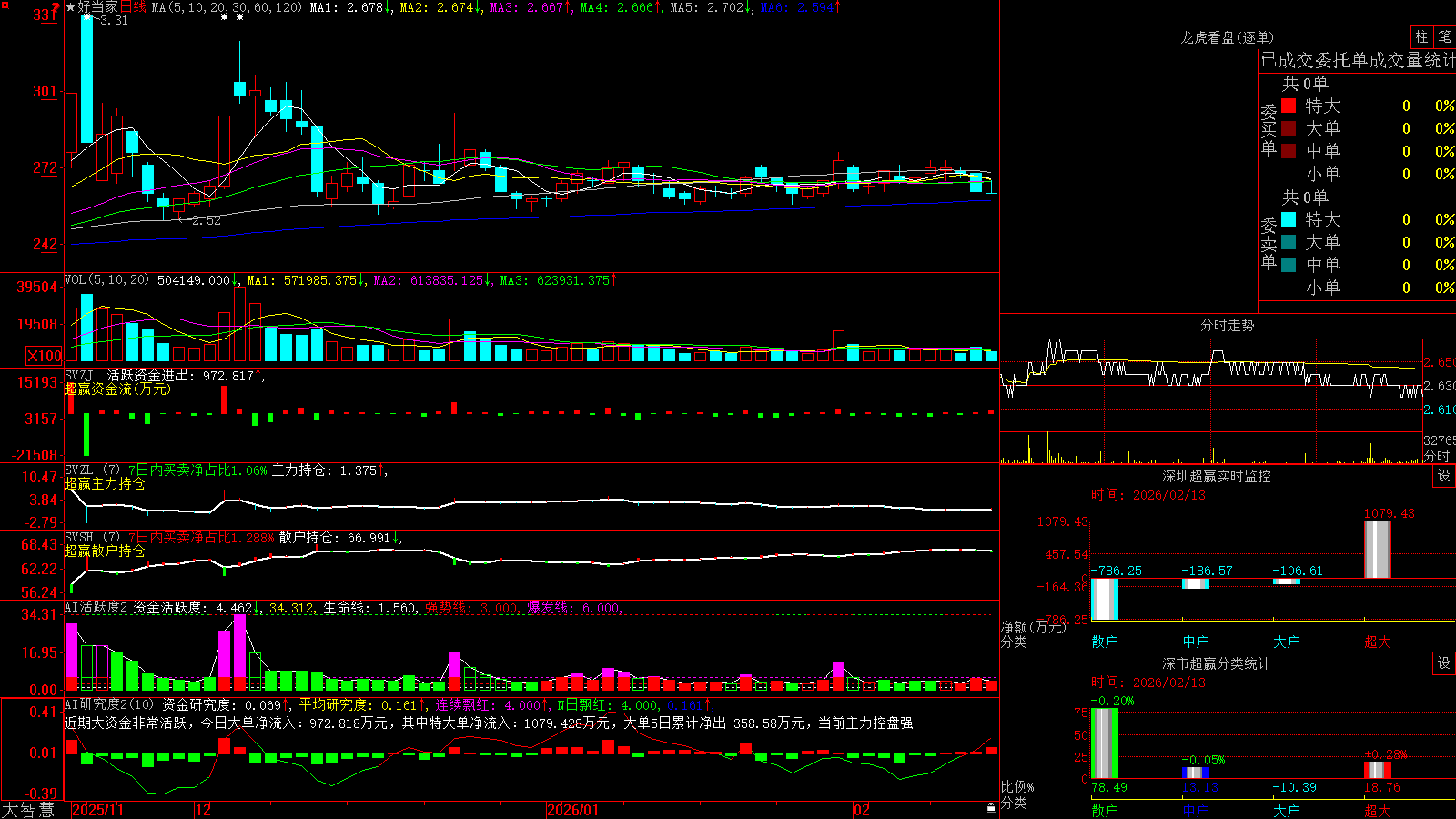The width and height of the screenshot is (1456, 819).
Task: Click the 超大 18.76 bar in 分类统计
Action: (1378, 770)
